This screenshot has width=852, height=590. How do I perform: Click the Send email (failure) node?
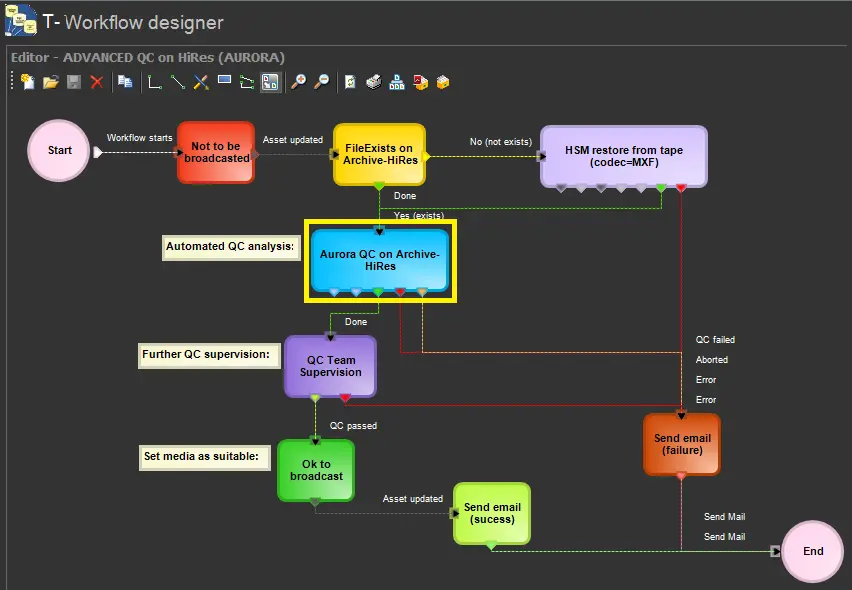coord(681,444)
